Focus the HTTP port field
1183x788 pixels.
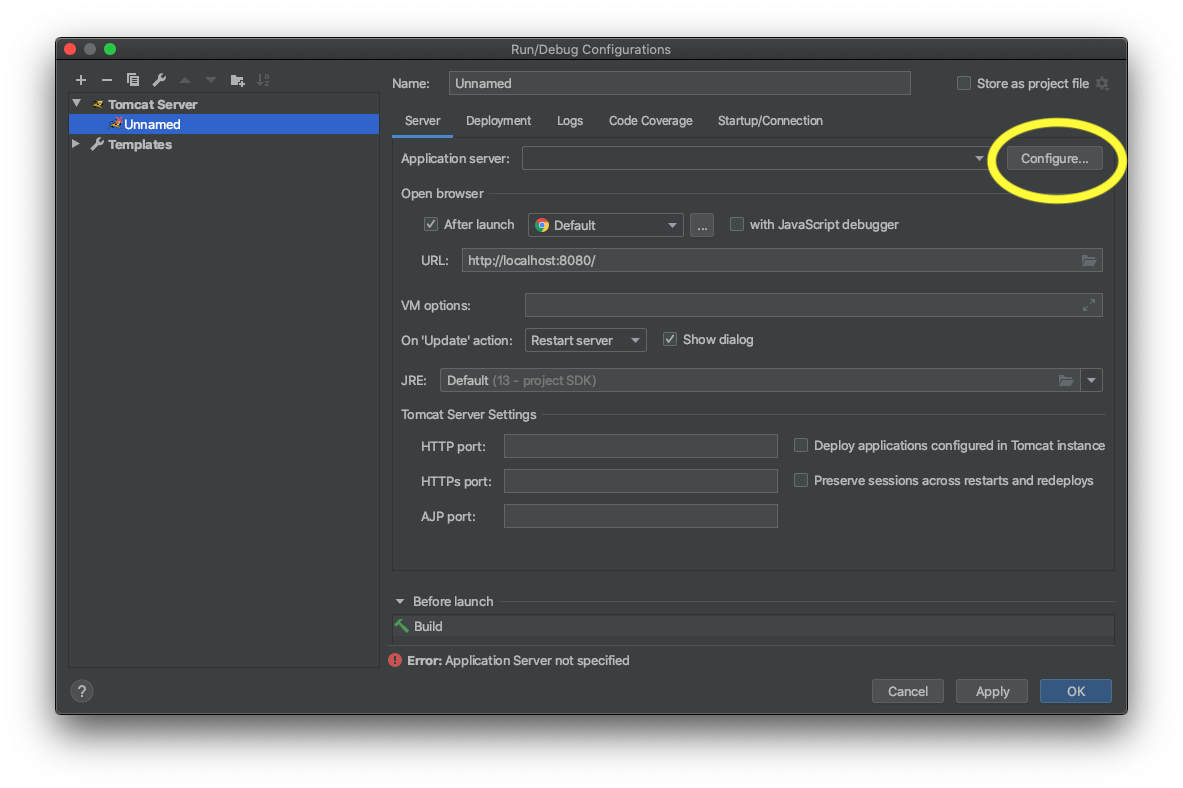click(641, 446)
